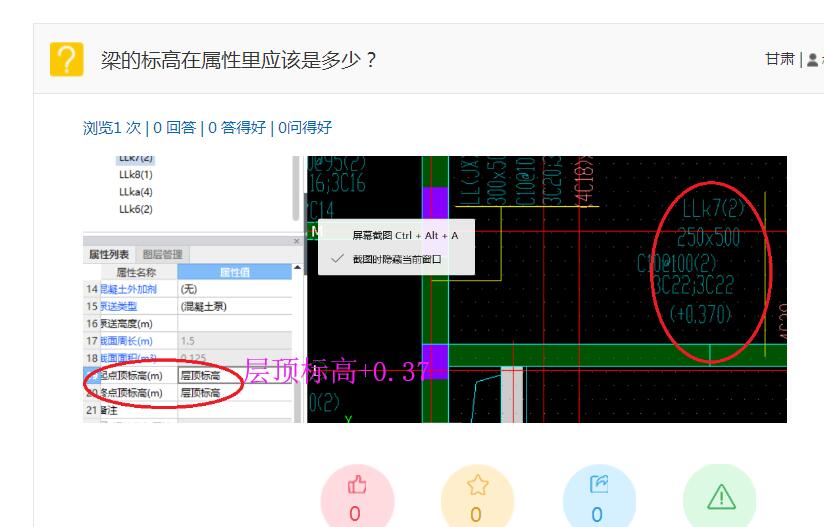Switch to the 属性列表 tab
The image size is (824, 527).
pos(109,254)
